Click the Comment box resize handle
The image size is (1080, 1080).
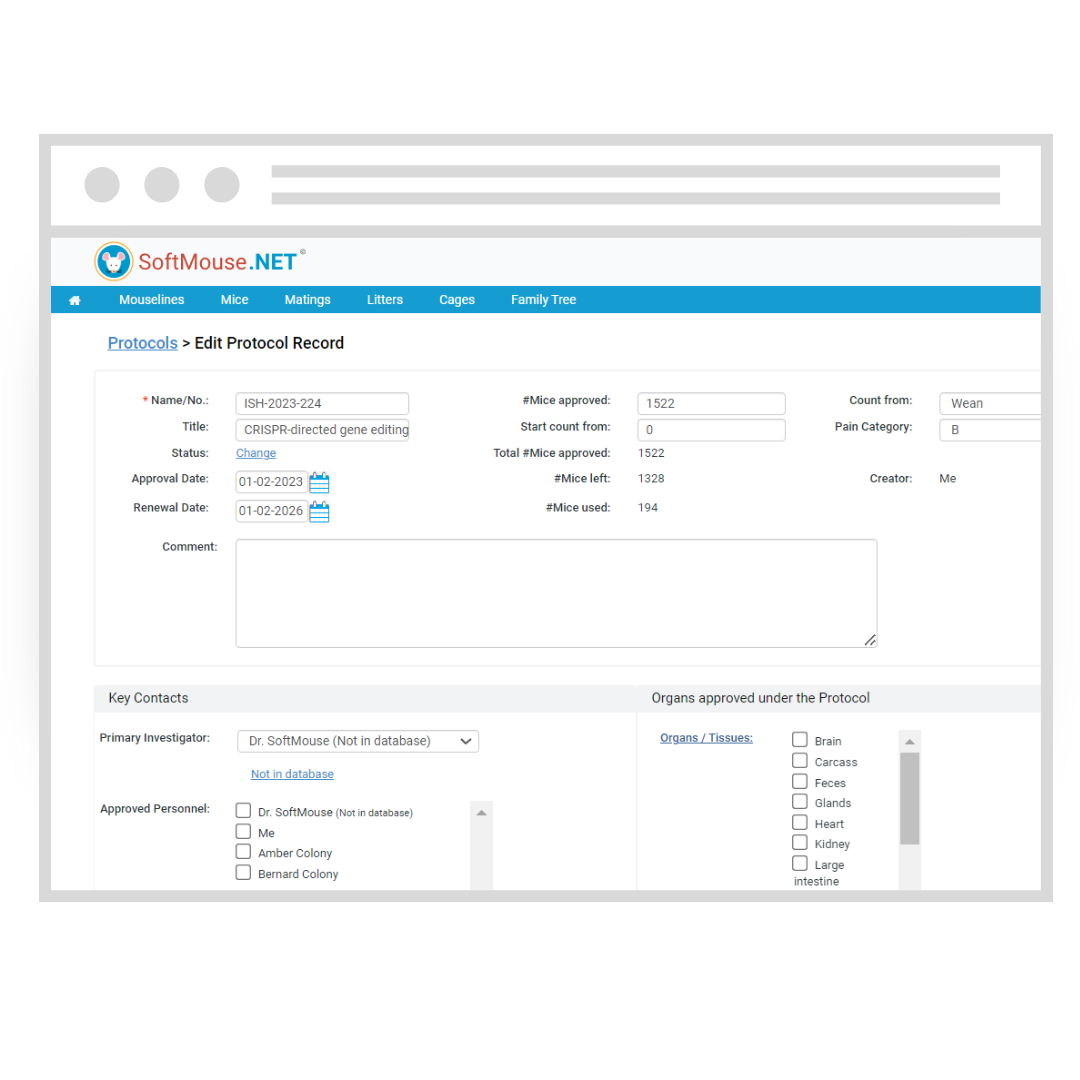tap(870, 641)
